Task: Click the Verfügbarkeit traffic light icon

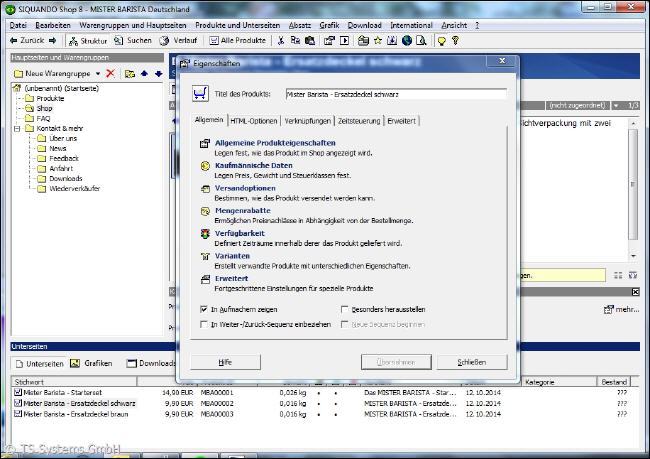Action: click(205, 234)
